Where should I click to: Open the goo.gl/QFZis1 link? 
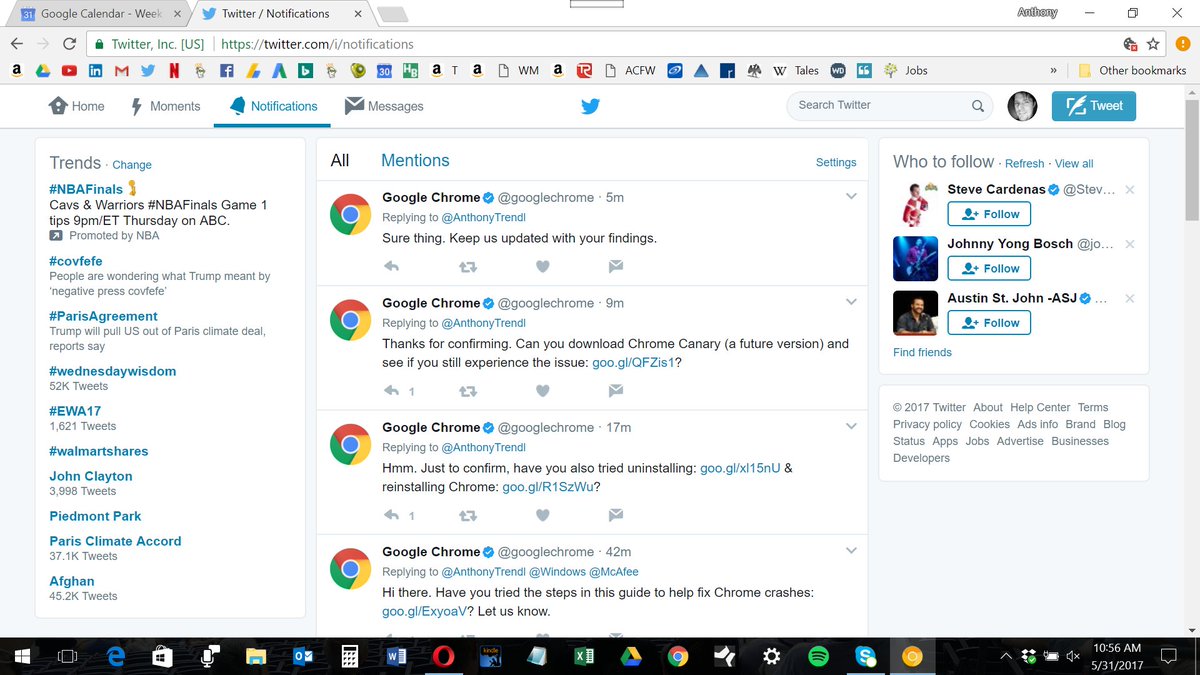(633, 363)
